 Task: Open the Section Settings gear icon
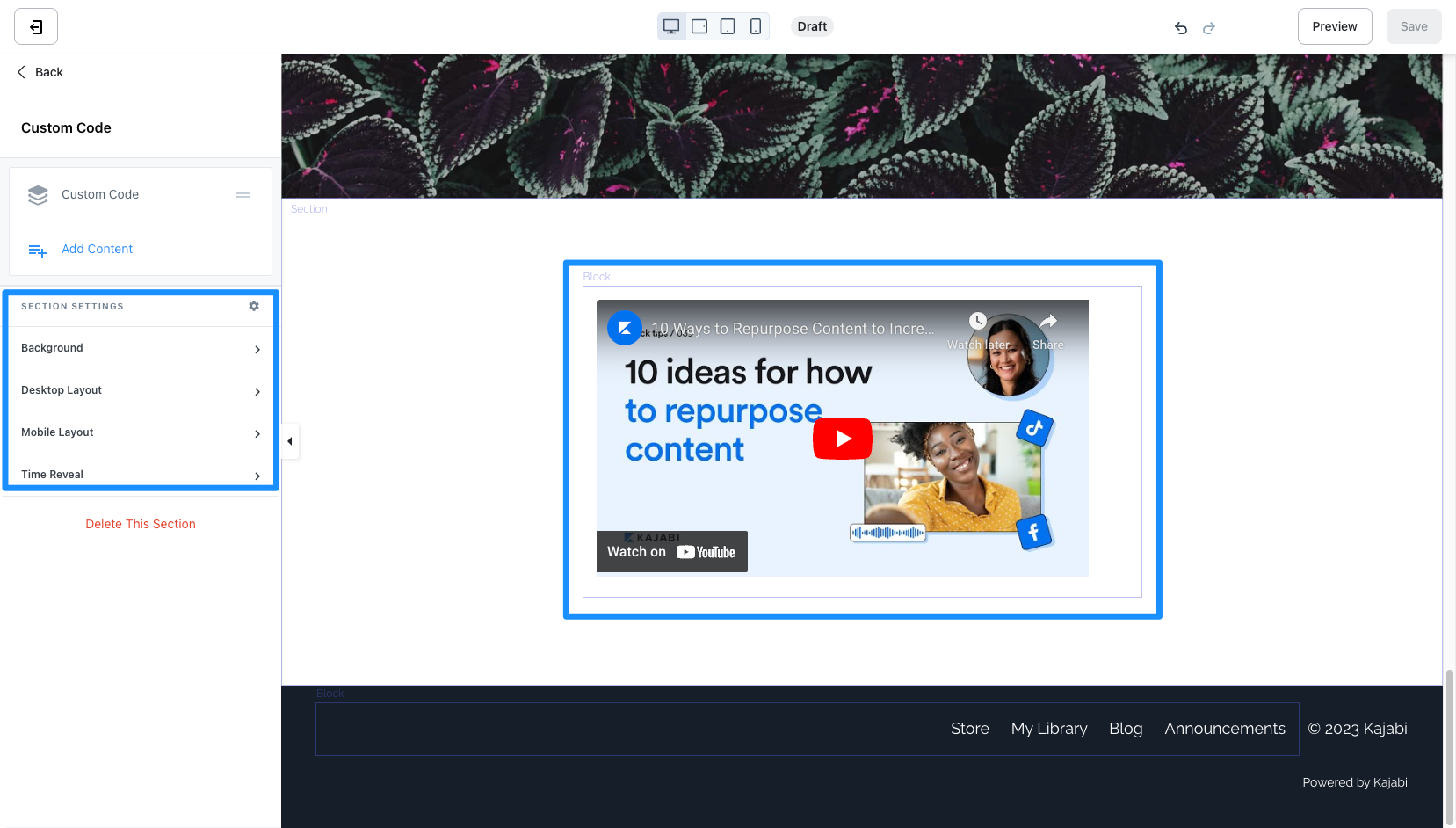(254, 306)
